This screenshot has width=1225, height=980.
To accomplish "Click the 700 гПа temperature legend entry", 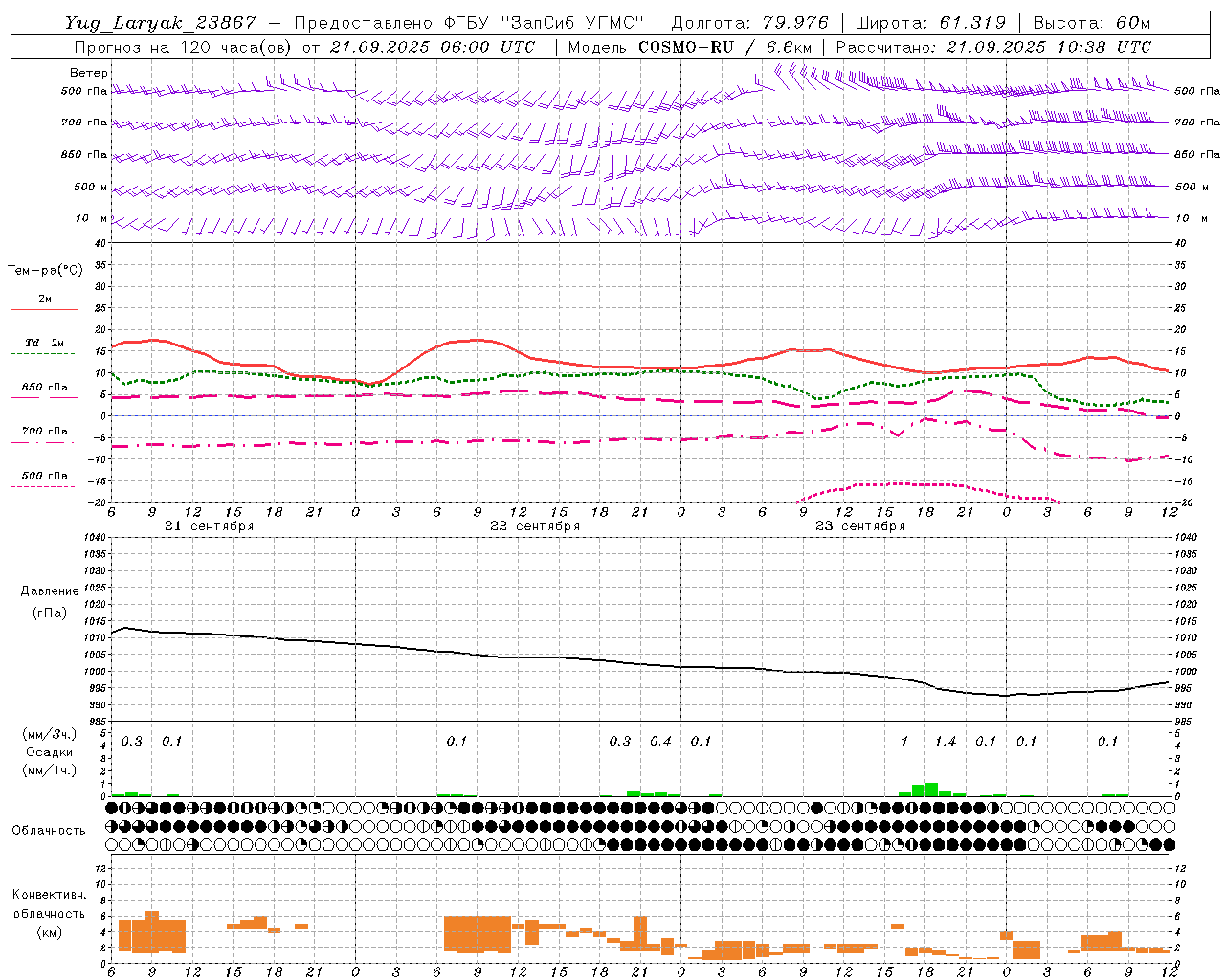I will [45, 432].
